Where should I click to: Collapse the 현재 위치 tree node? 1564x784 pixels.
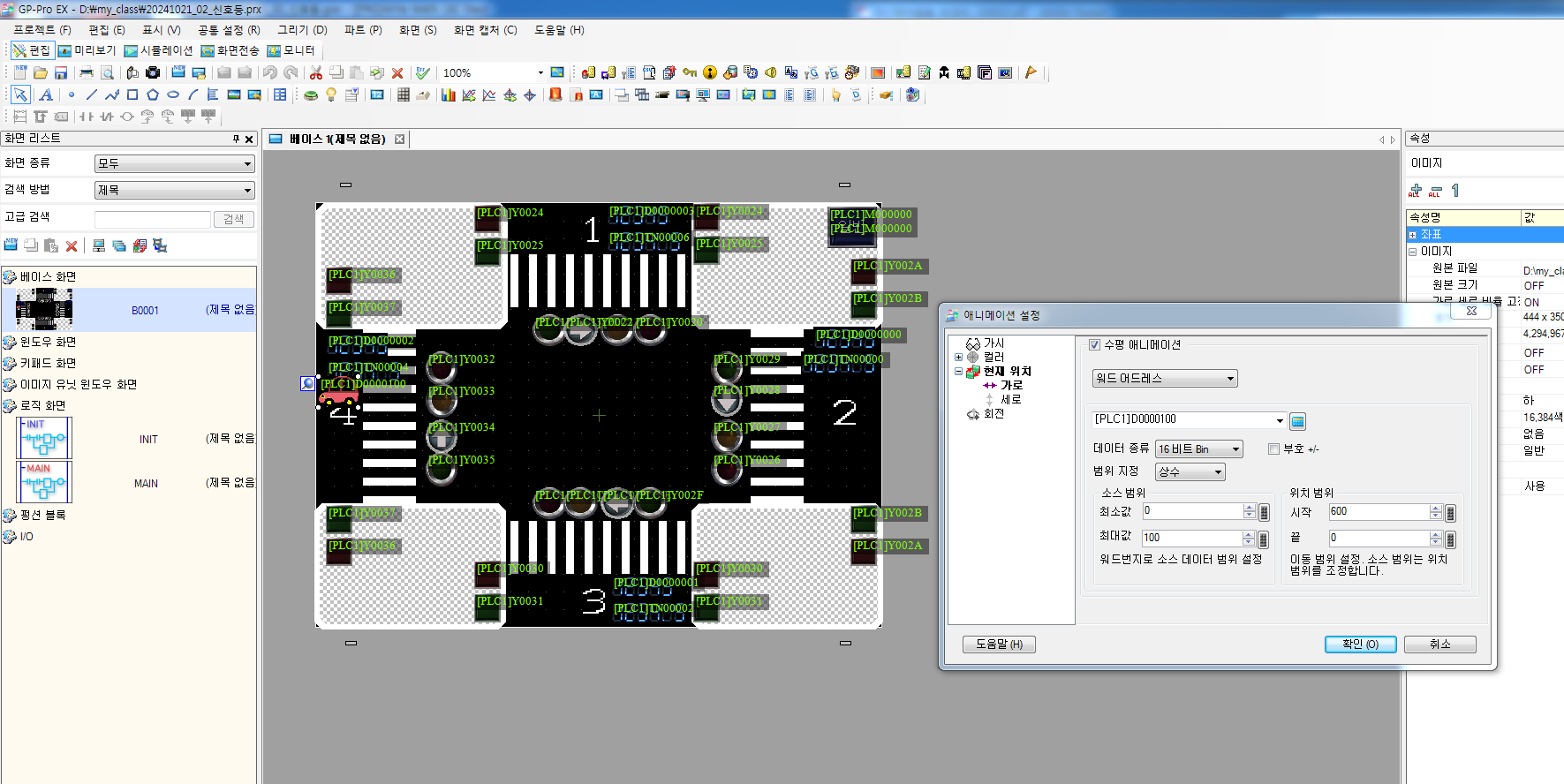[958, 372]
